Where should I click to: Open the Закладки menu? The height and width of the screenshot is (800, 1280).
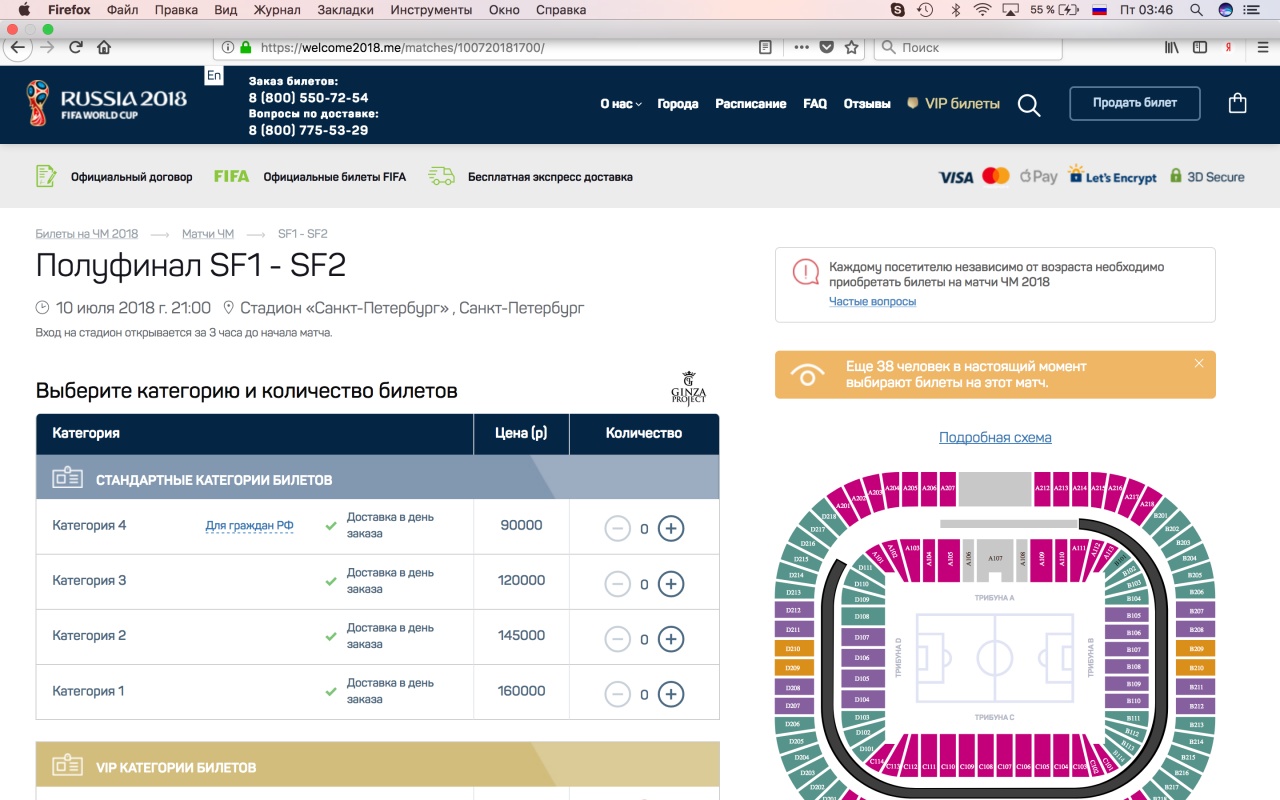coord(345,10)
